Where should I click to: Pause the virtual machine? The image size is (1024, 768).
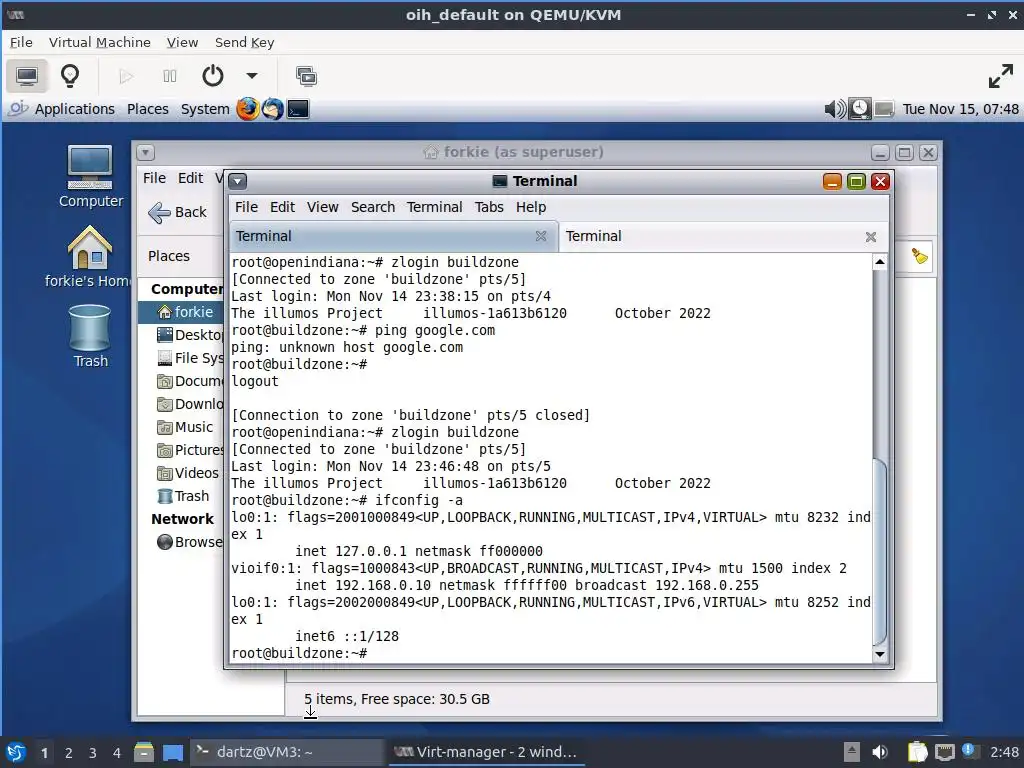170,76
